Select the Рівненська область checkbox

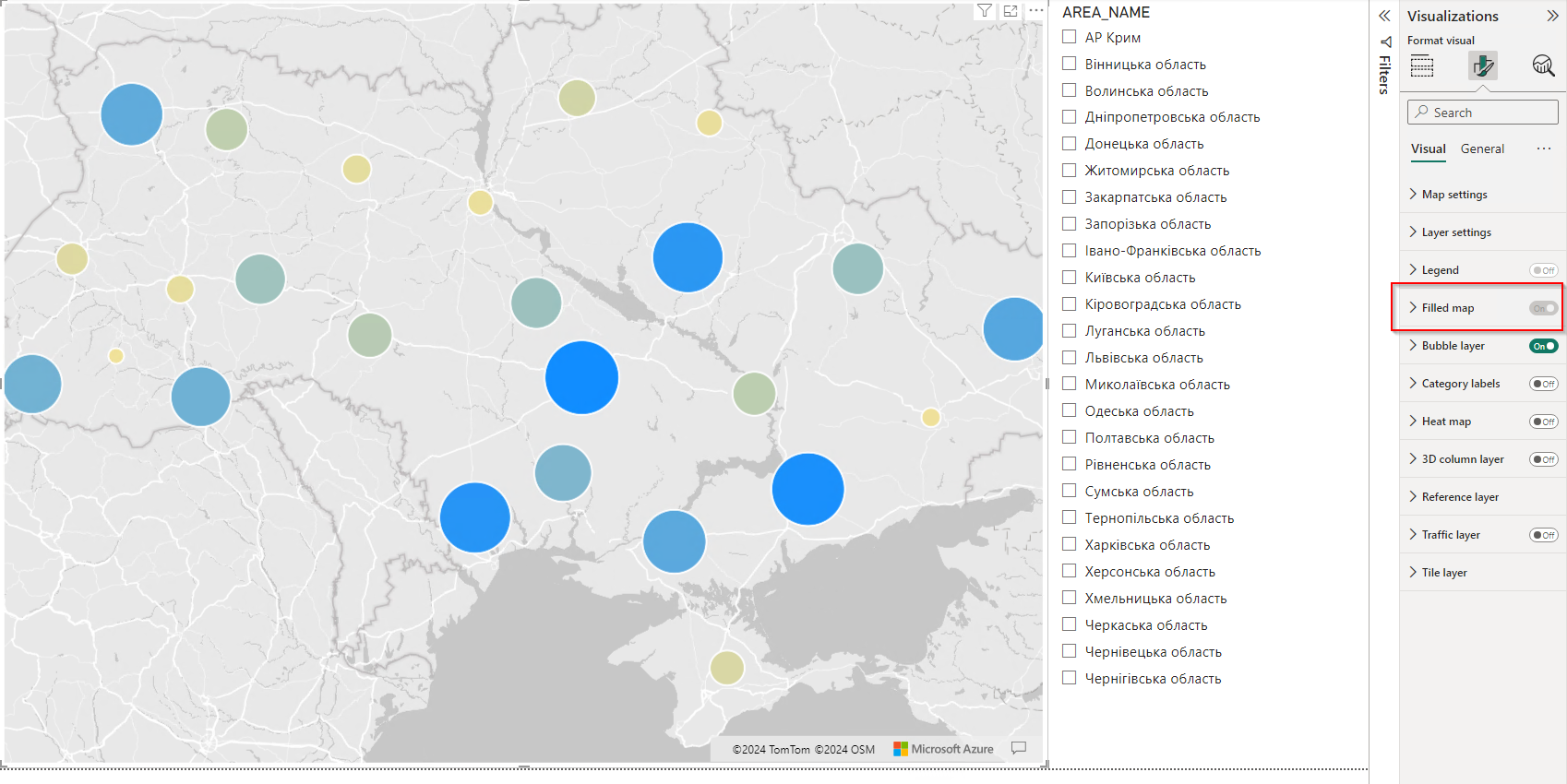1069,464
